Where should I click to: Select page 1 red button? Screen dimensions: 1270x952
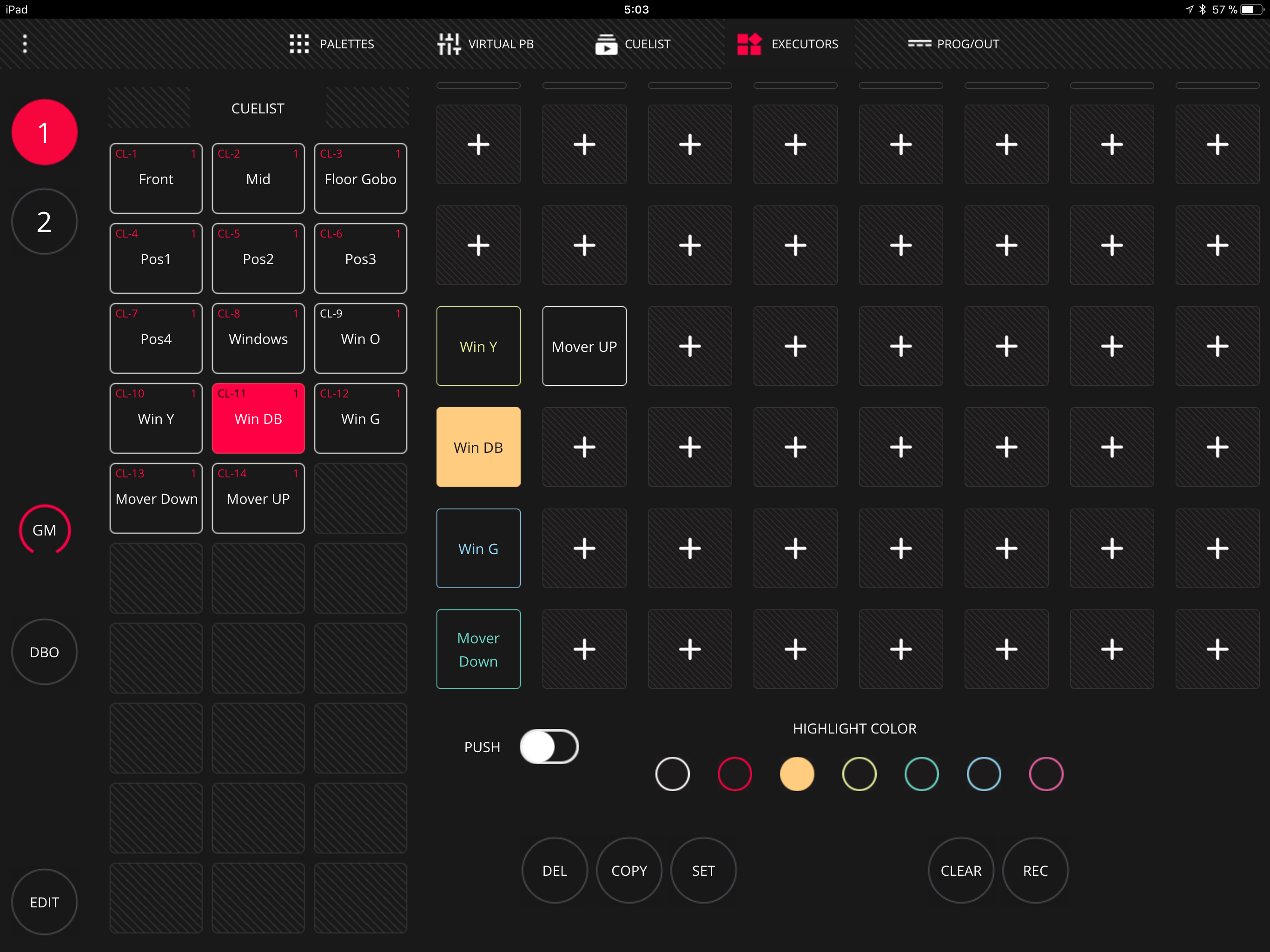pos(44,132)
